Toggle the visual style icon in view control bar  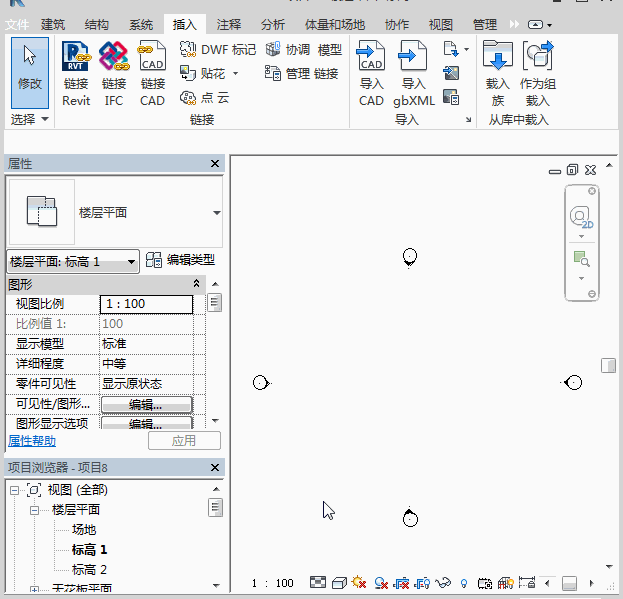coord(339,583)
